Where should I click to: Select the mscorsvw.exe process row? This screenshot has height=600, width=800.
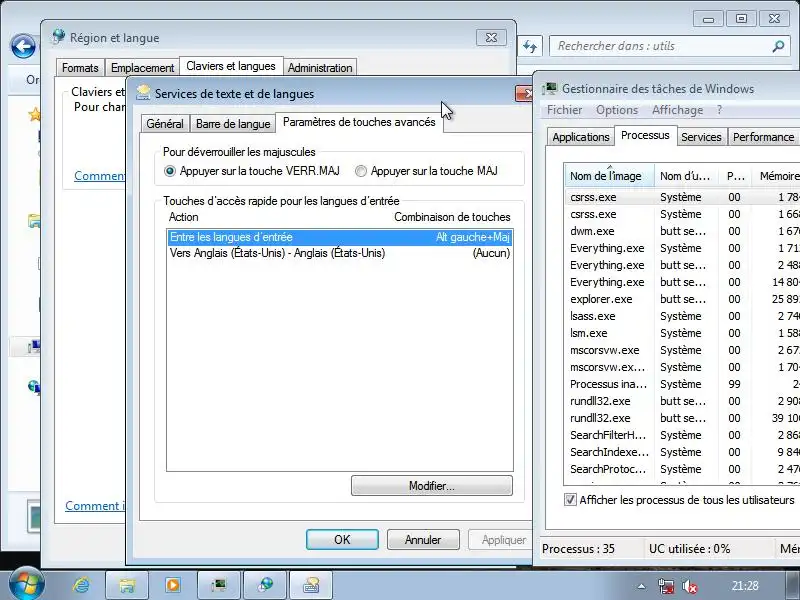pos(683,350)
